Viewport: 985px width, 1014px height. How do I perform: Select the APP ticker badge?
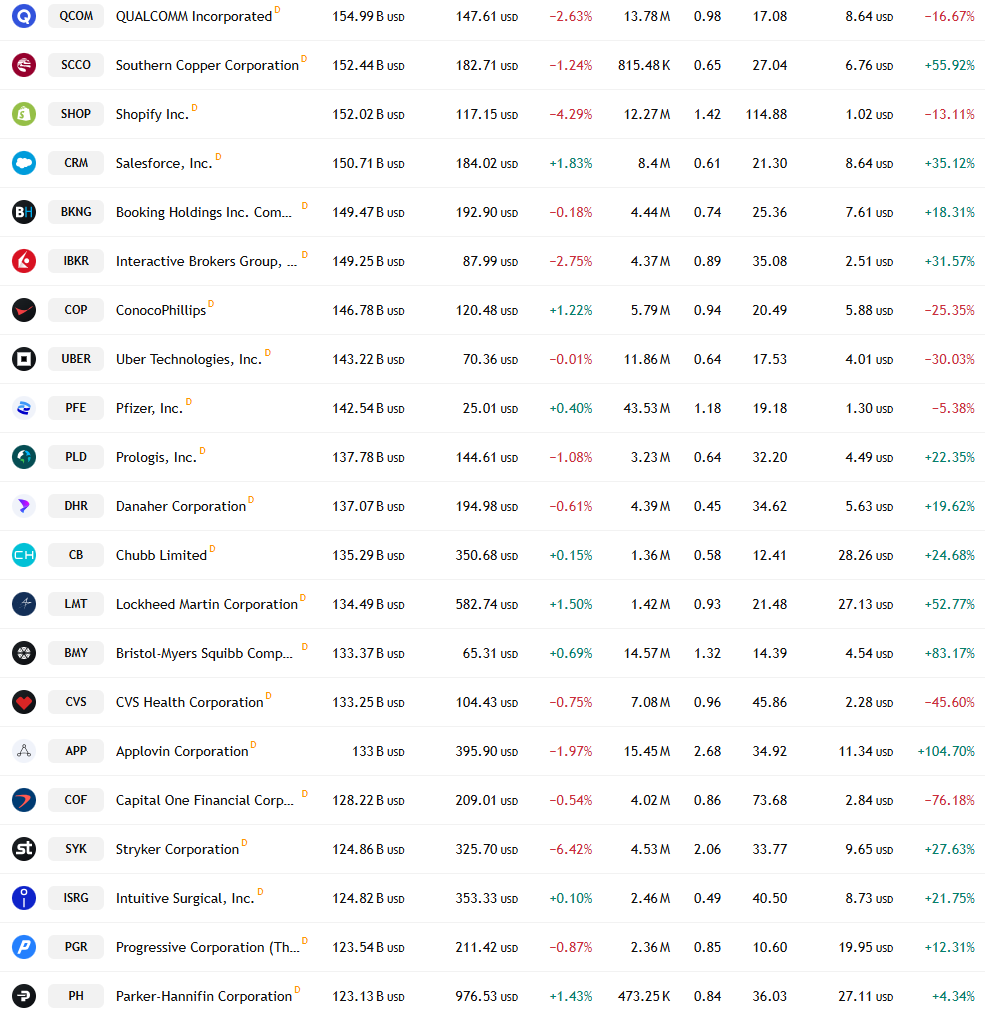click(76, 751)
